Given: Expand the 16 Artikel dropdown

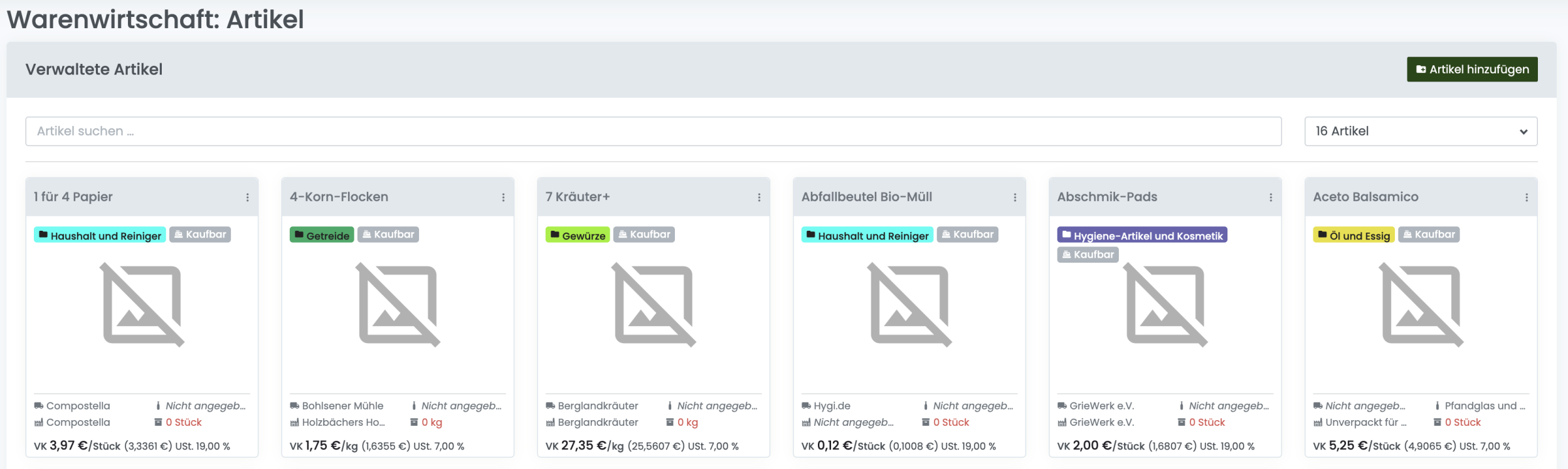Looking at the screenshot, I should click(1421, 131).
